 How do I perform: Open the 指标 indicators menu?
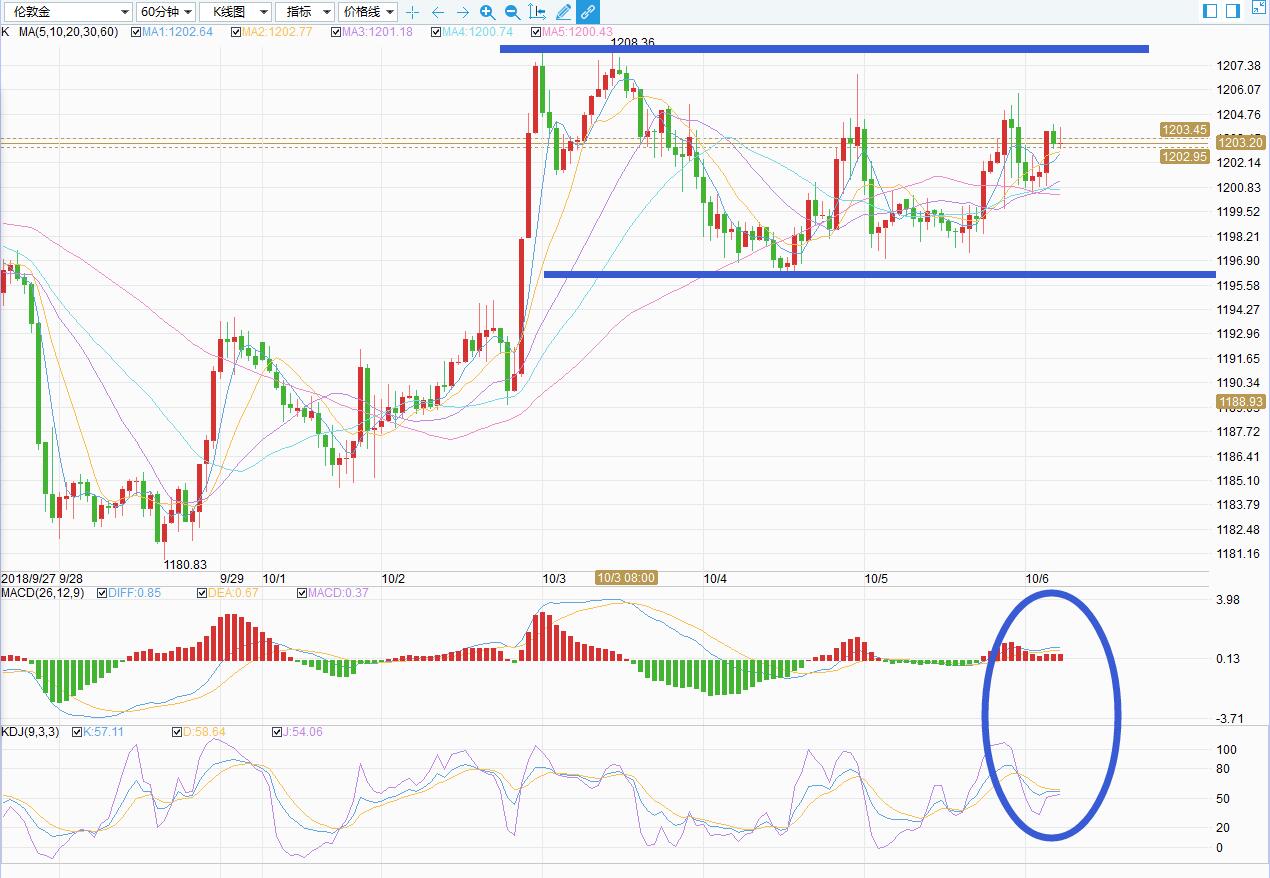(x=305, y=12)
